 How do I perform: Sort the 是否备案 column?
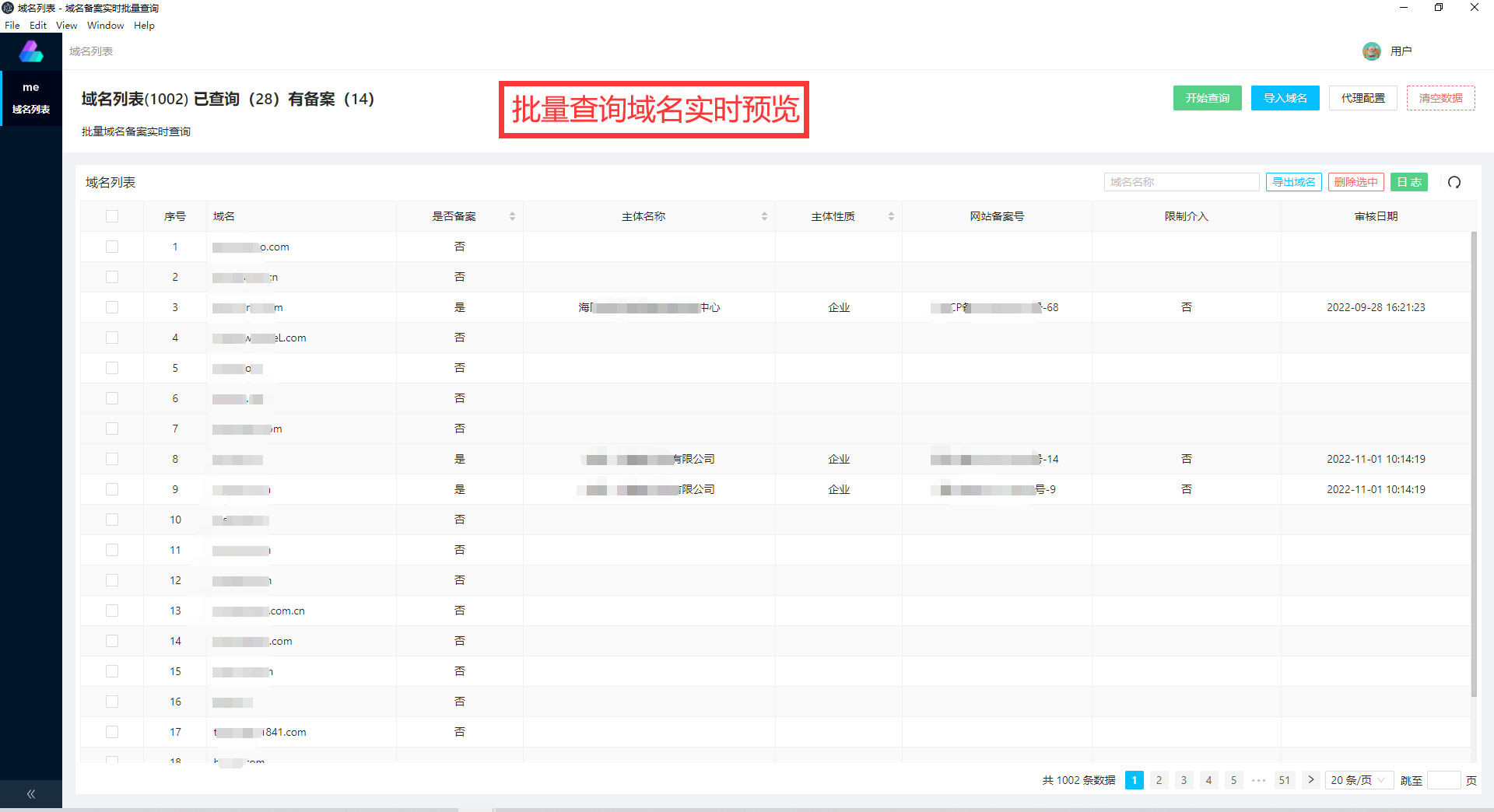pos(512,216)
